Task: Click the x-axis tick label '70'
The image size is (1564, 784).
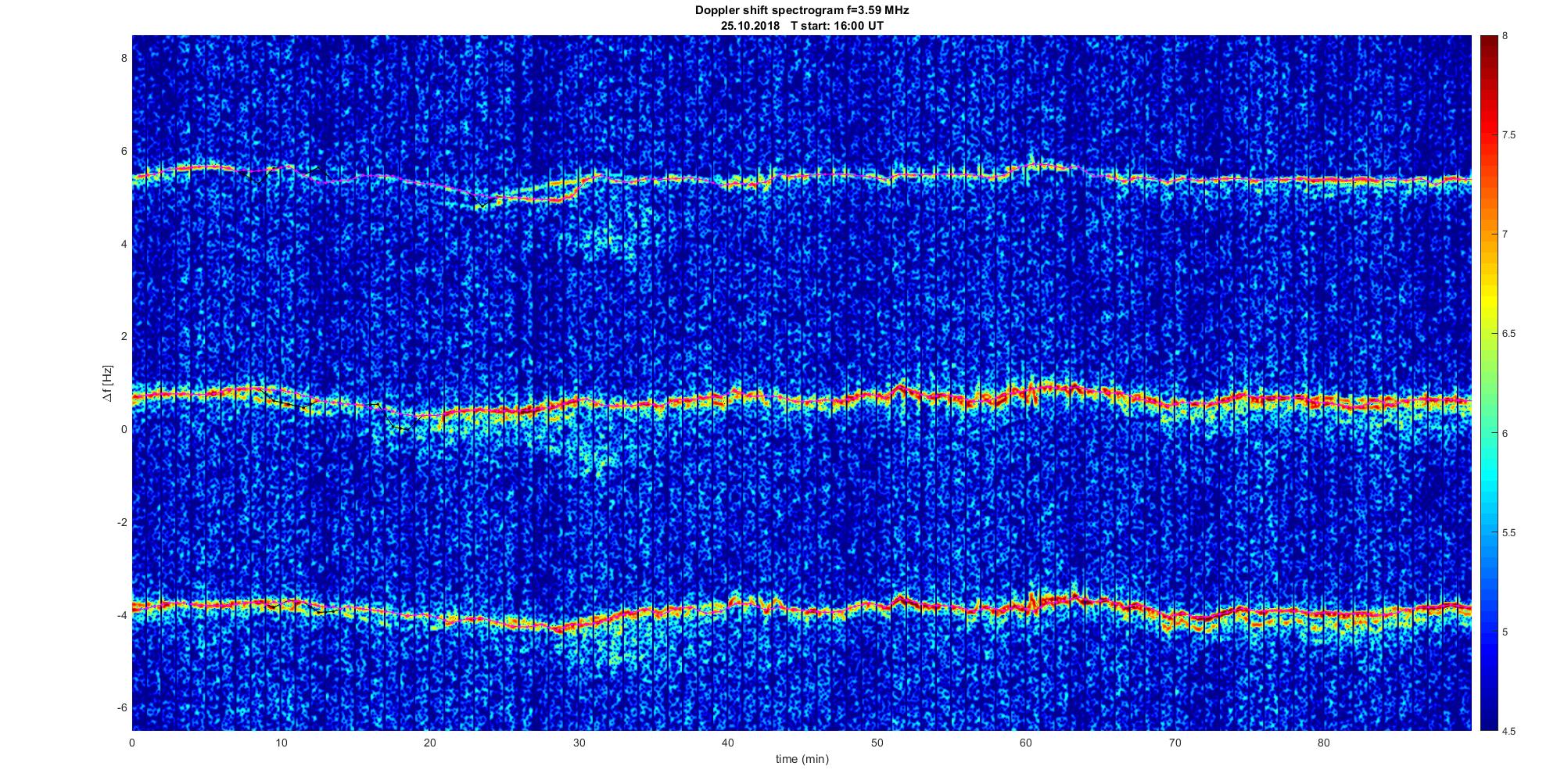Action: (x=1175, y=743)
